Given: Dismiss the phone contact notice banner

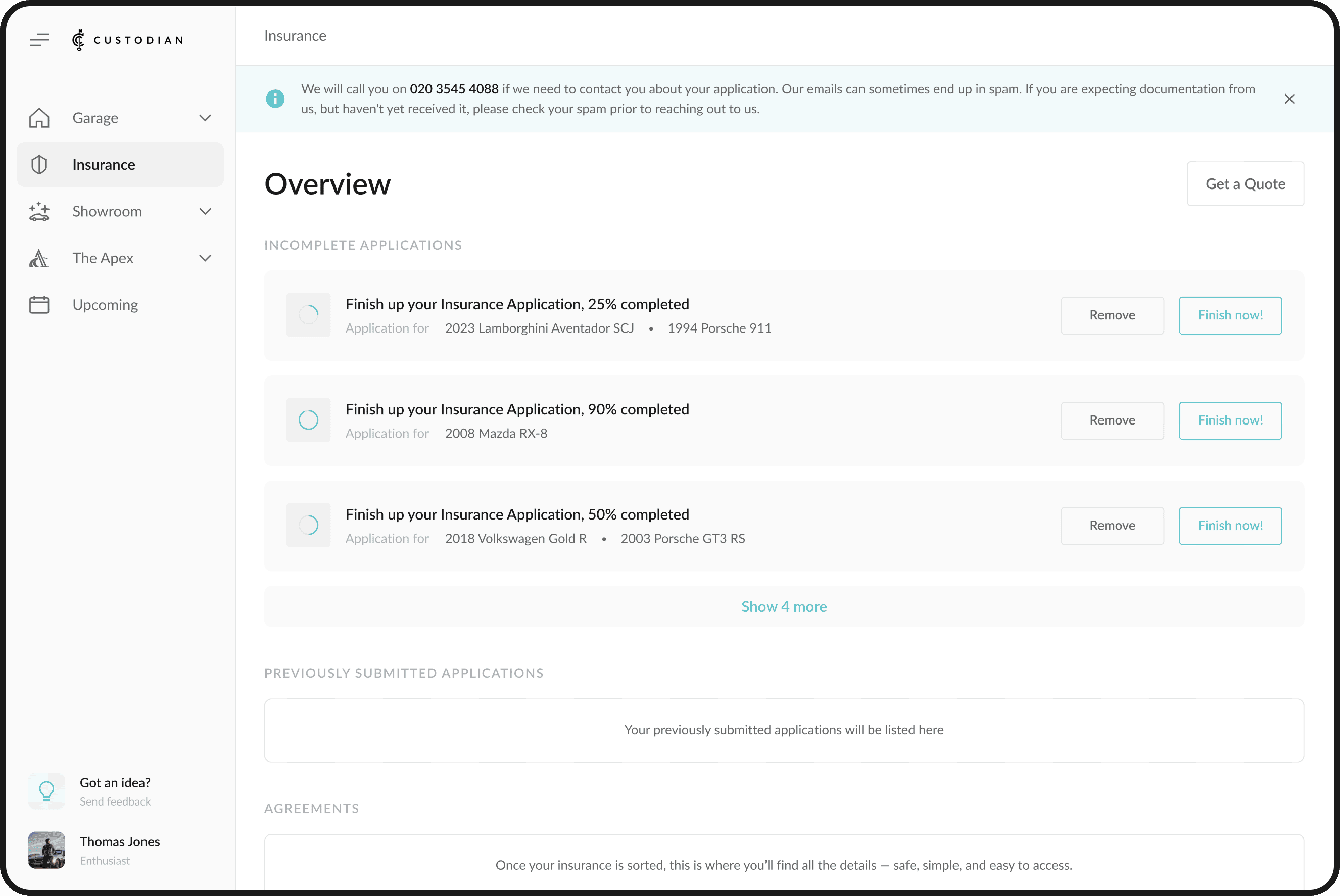Looking at the screenshot, I should [x=1289, y=99].
